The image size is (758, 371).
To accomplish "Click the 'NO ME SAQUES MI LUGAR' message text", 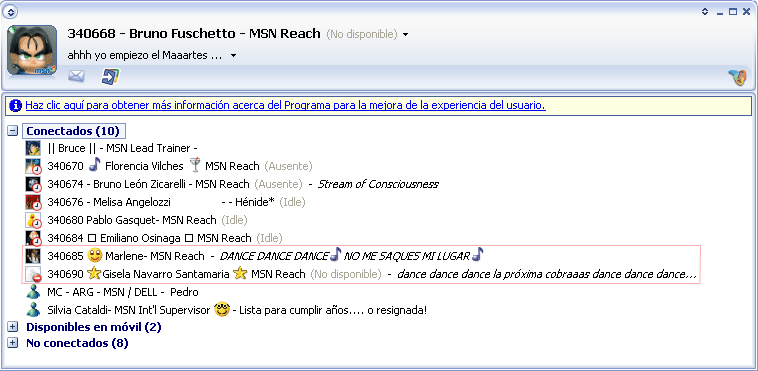I will point(407,255).
